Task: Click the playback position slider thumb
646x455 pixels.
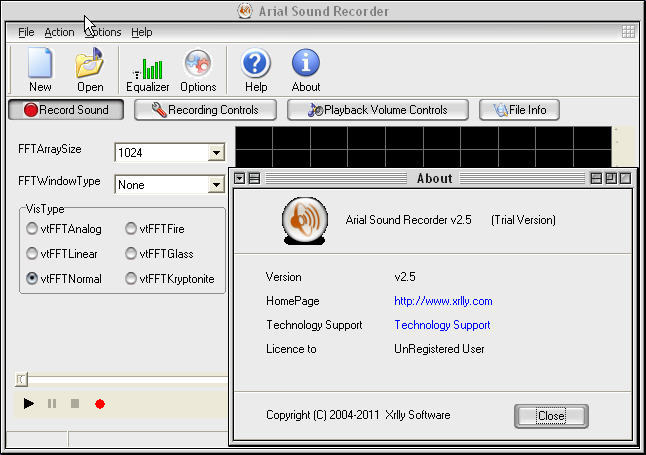Action: pyautogui.click(x=21, y=379)
